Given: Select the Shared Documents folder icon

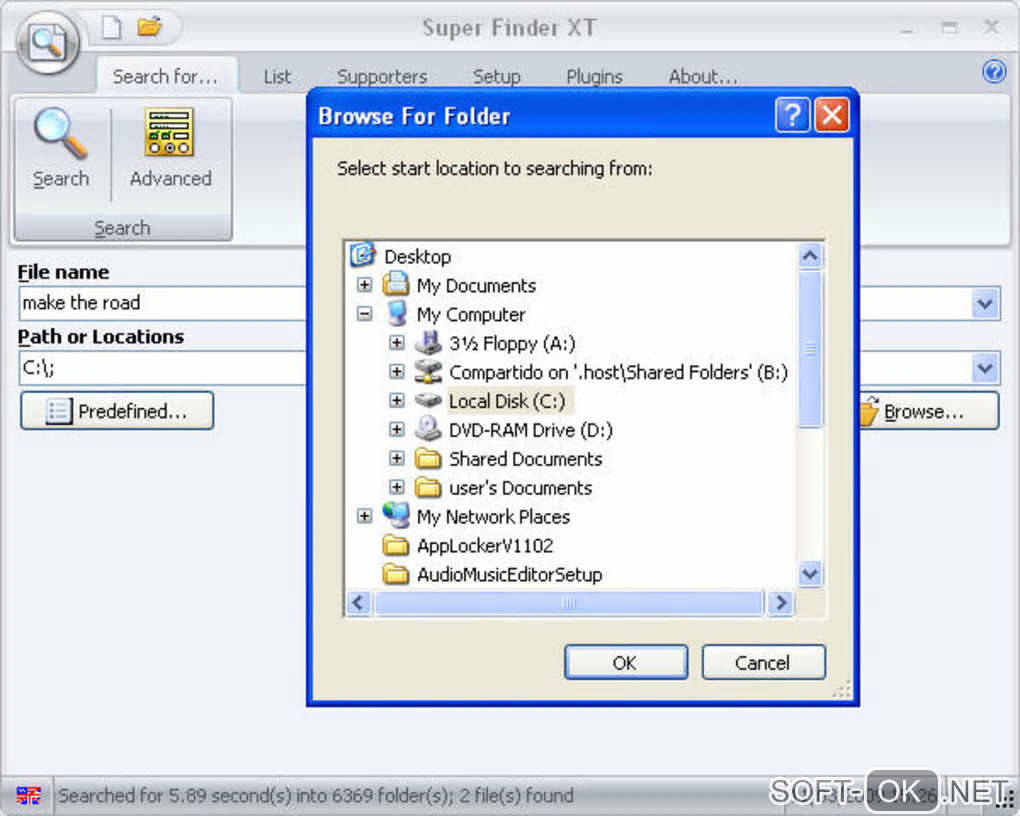Looking at the screenshot, I should (x=428, y=457).
